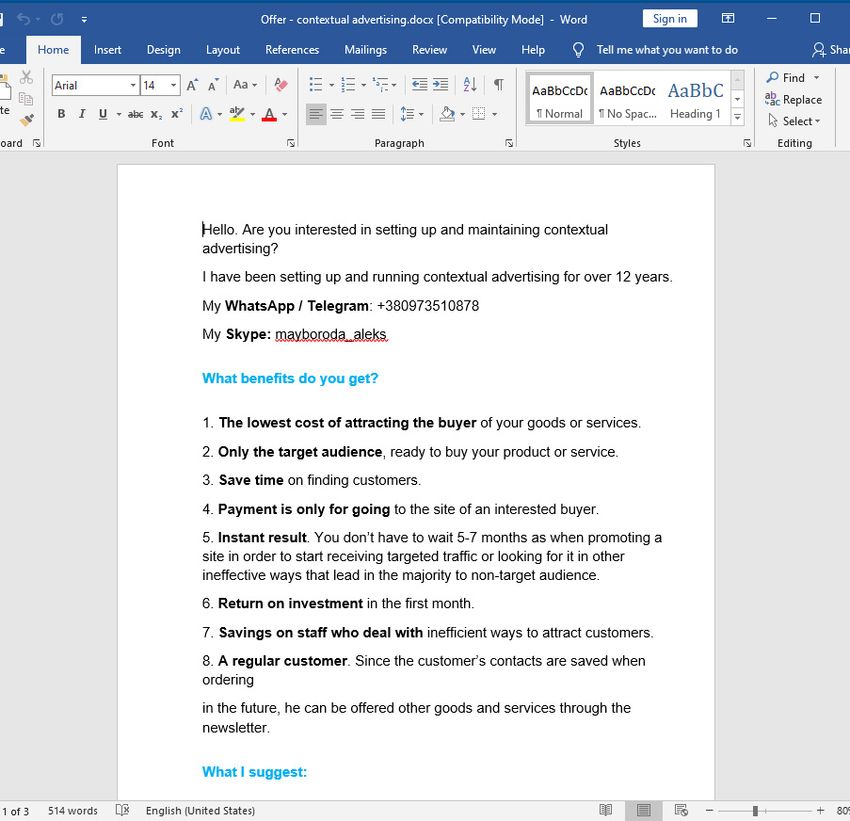The height and width of the screenshot is (821, 850).
Task: Set Align Right paragraph alignment
Action: [x=357, y=114]
